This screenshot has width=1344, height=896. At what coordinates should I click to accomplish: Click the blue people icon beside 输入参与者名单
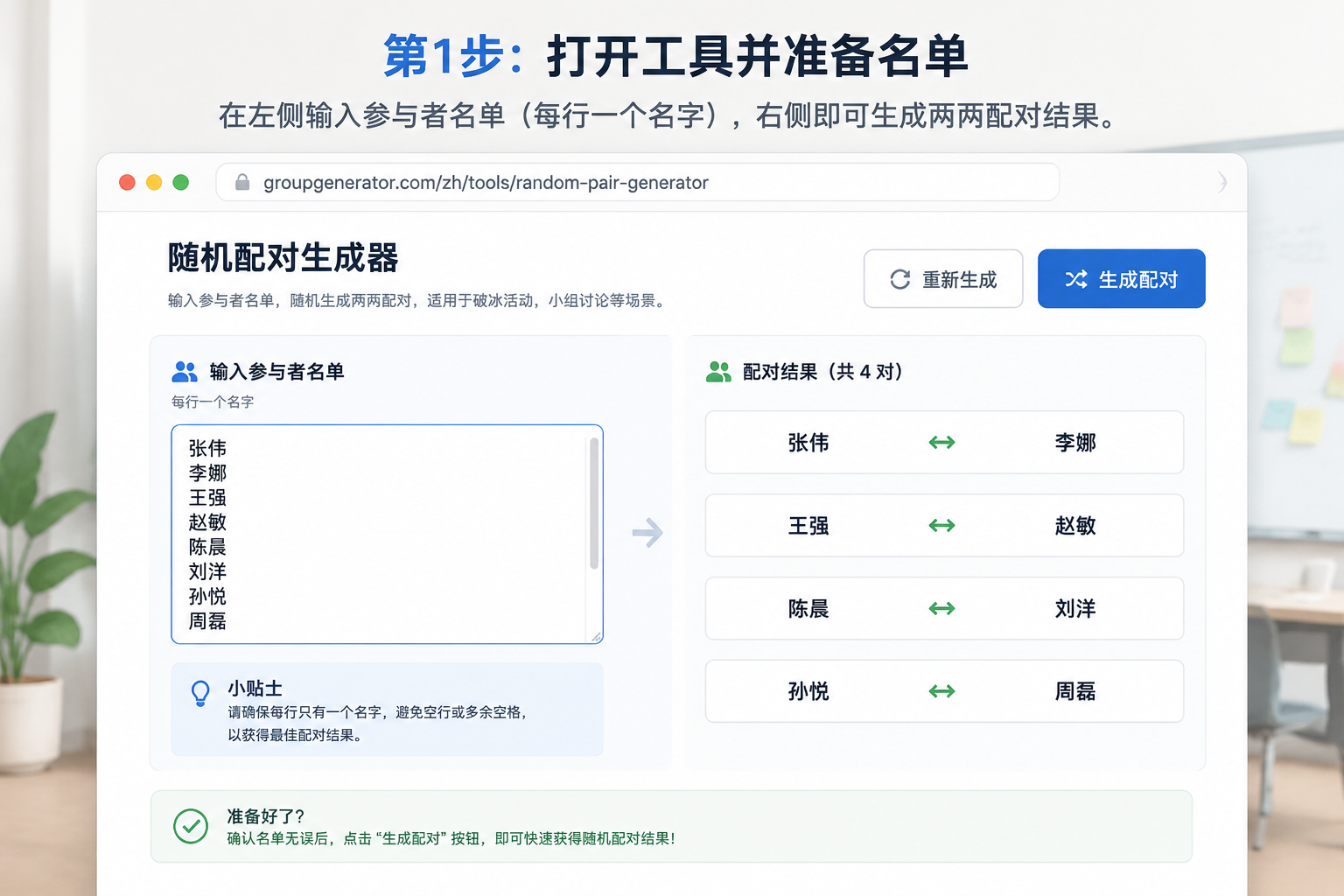pos(185,372)
